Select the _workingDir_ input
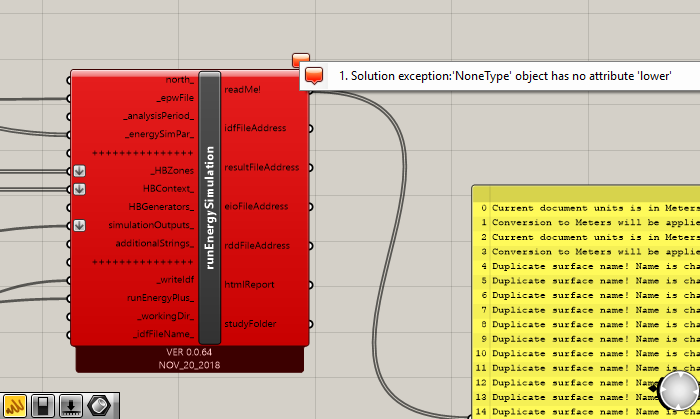 (165, 316)
